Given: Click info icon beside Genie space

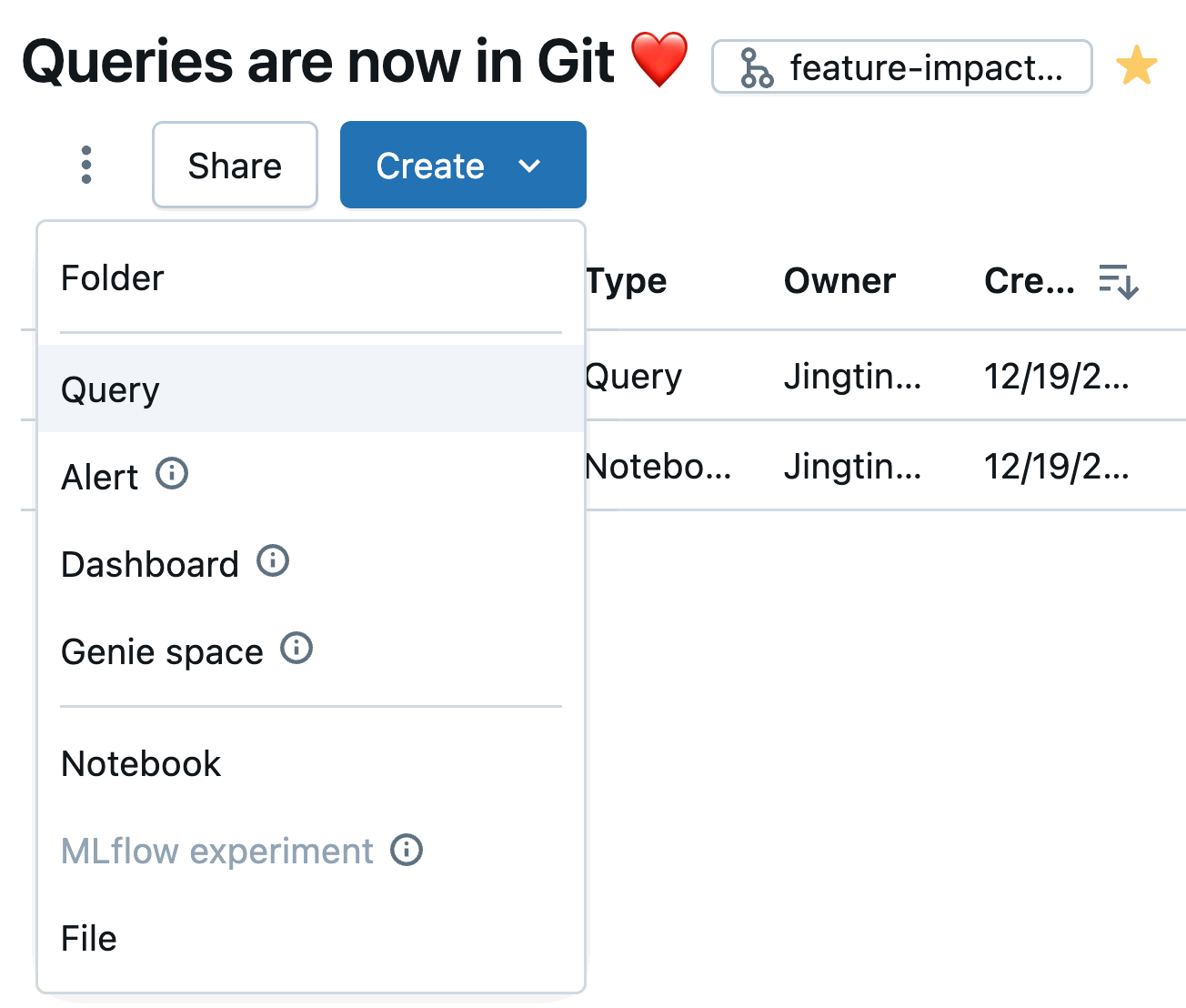Looking at the screenshot, I should 296,649.
